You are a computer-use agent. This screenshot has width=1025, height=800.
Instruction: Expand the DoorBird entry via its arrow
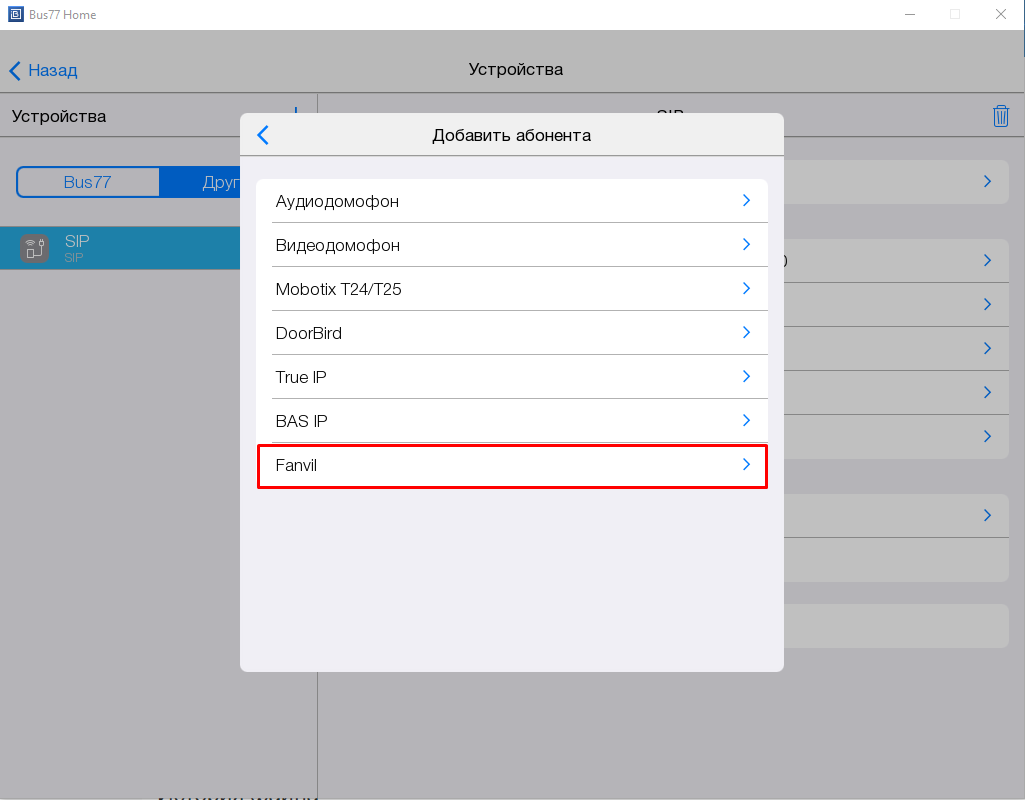(746, 332)
